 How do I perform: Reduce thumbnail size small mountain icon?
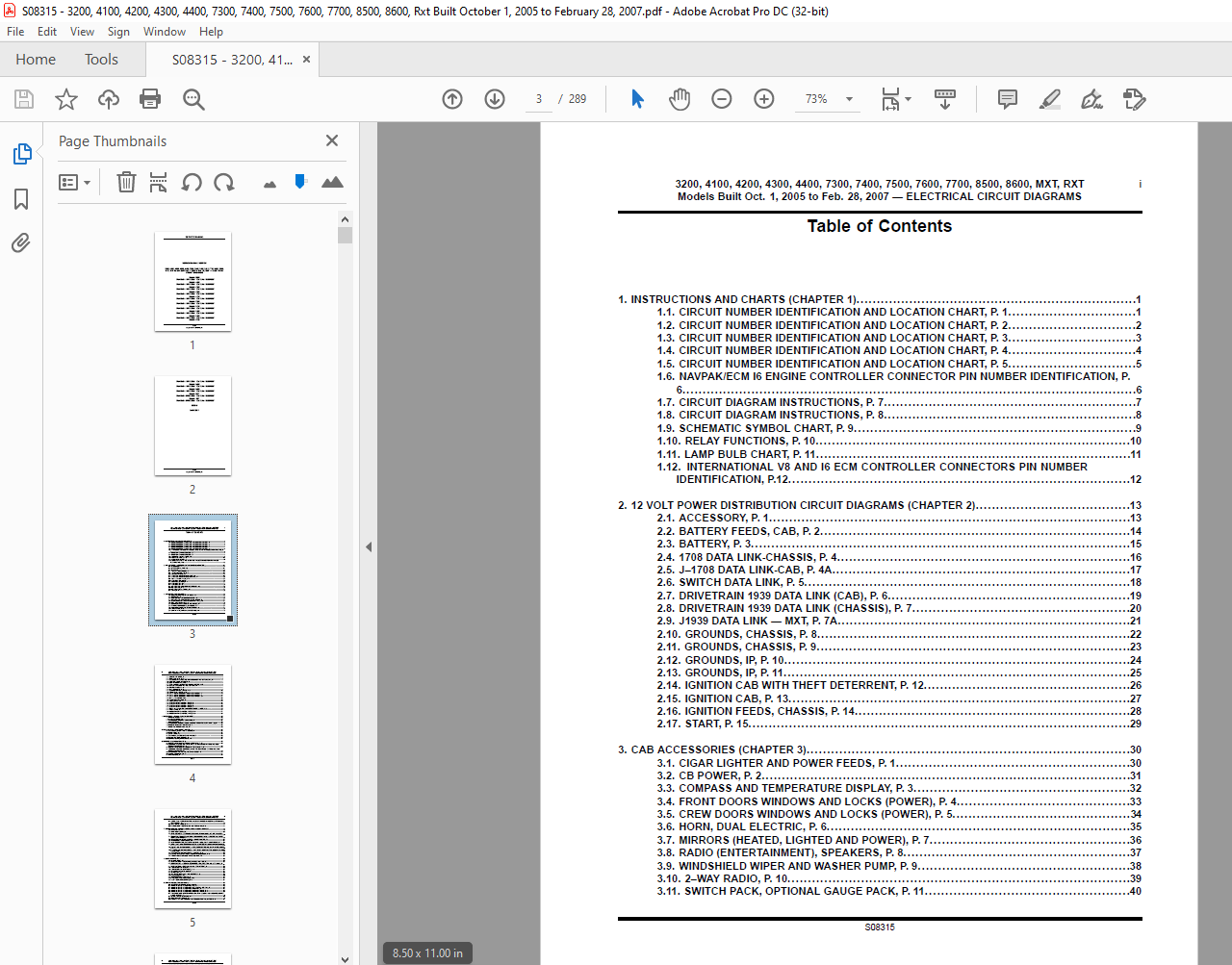click(x=269, y=184)
